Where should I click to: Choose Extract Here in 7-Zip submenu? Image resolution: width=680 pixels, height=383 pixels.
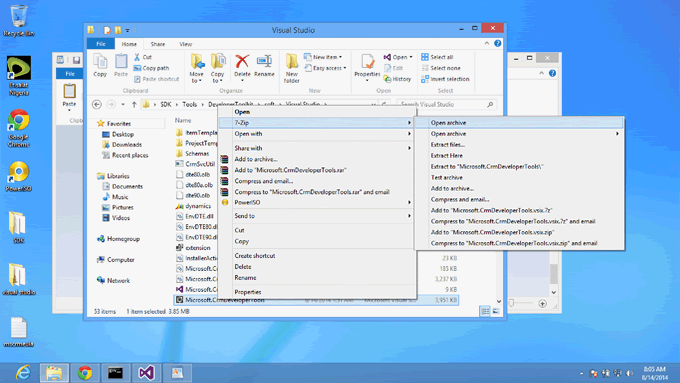(x=520, y=155)
